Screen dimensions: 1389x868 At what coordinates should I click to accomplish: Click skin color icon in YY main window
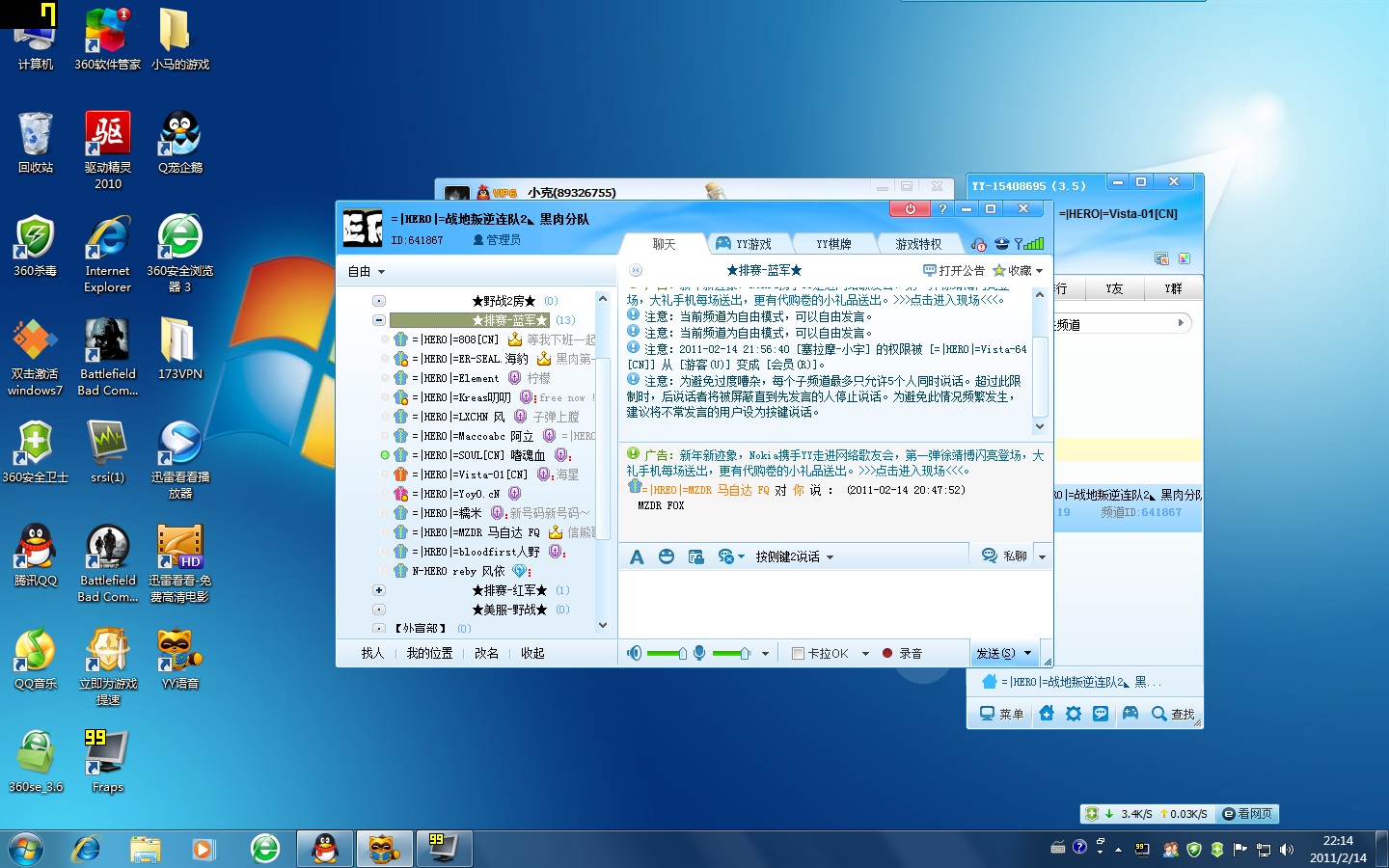(x=1184, y=258)
